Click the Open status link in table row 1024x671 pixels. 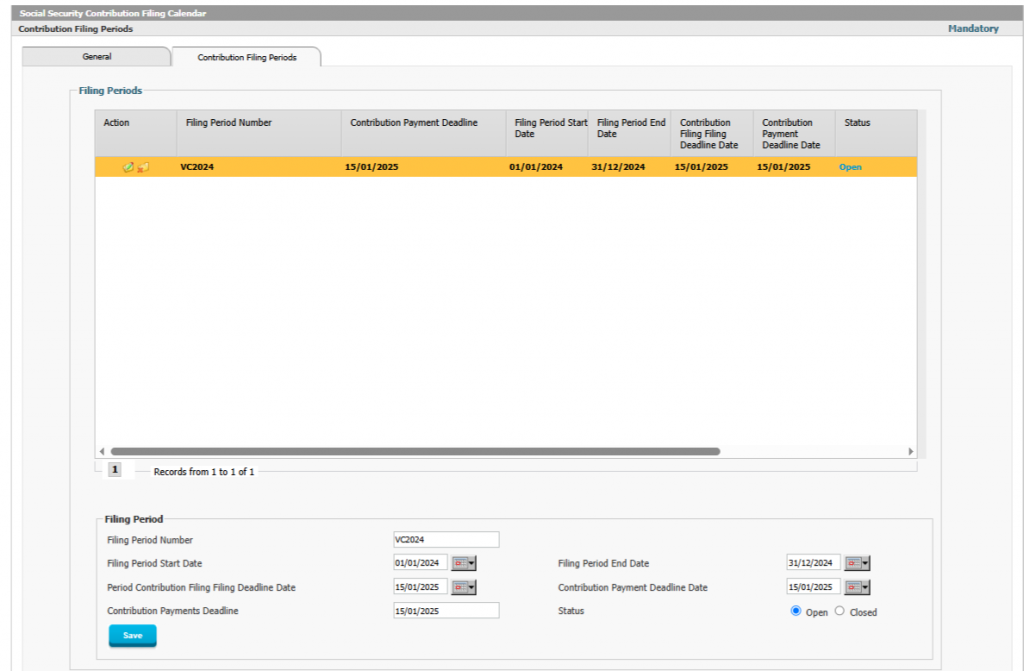click(x=850, y=167)
